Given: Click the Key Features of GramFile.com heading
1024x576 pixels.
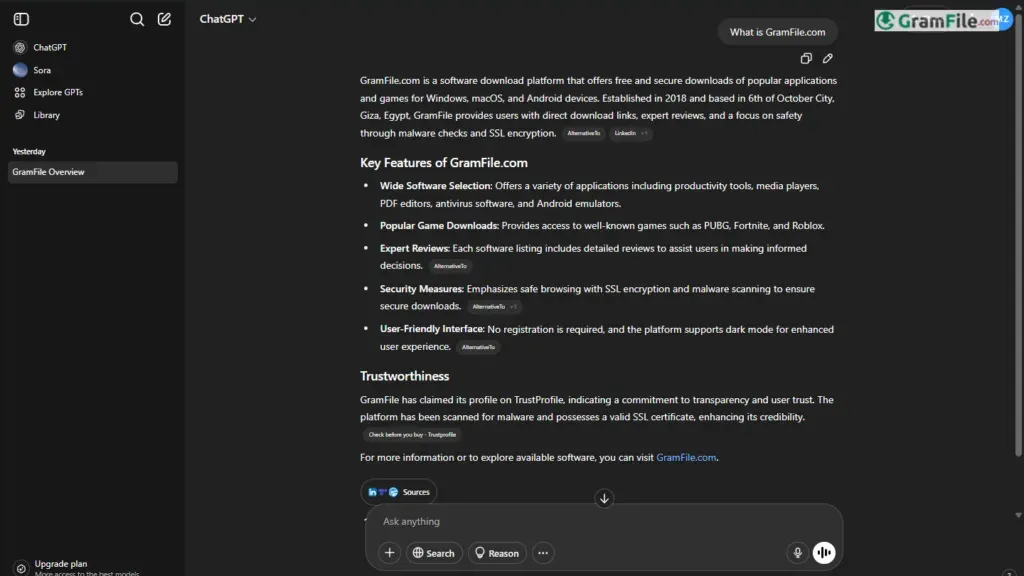Looking at the screenshot, I should (x=443, y=163).
